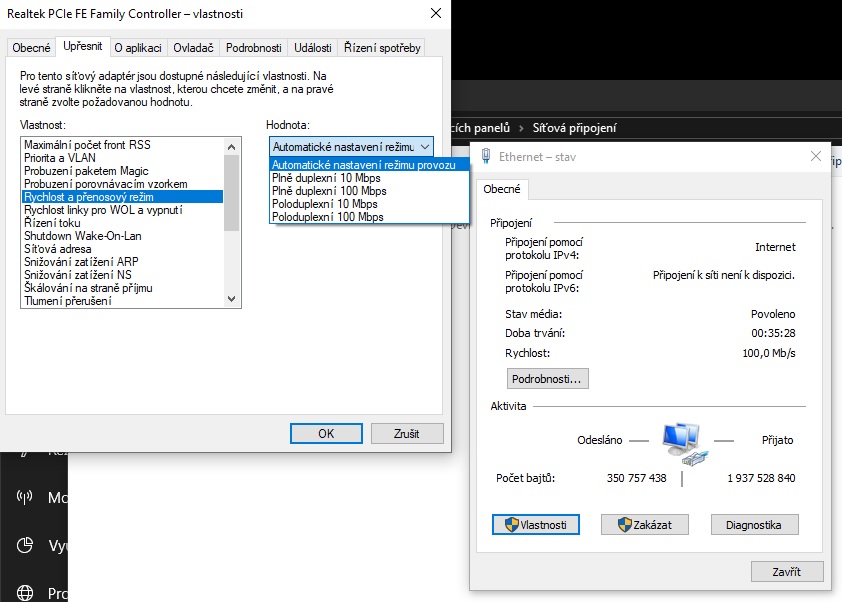Click the Rychlost value 100,0 Mb/s
Screen dimensions: 842x602
(x=768, y=353)
